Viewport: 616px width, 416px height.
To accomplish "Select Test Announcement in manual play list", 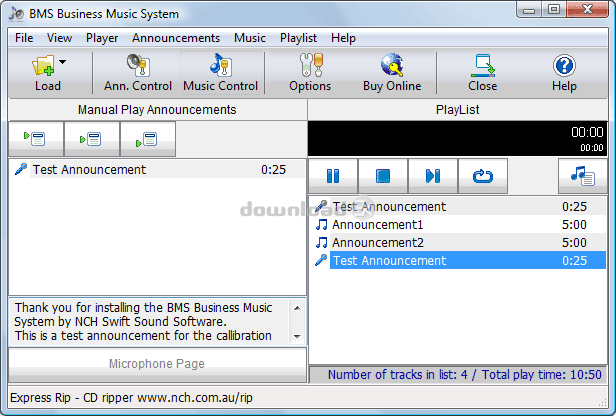I will pyautogui.click(x=158, y=169).
